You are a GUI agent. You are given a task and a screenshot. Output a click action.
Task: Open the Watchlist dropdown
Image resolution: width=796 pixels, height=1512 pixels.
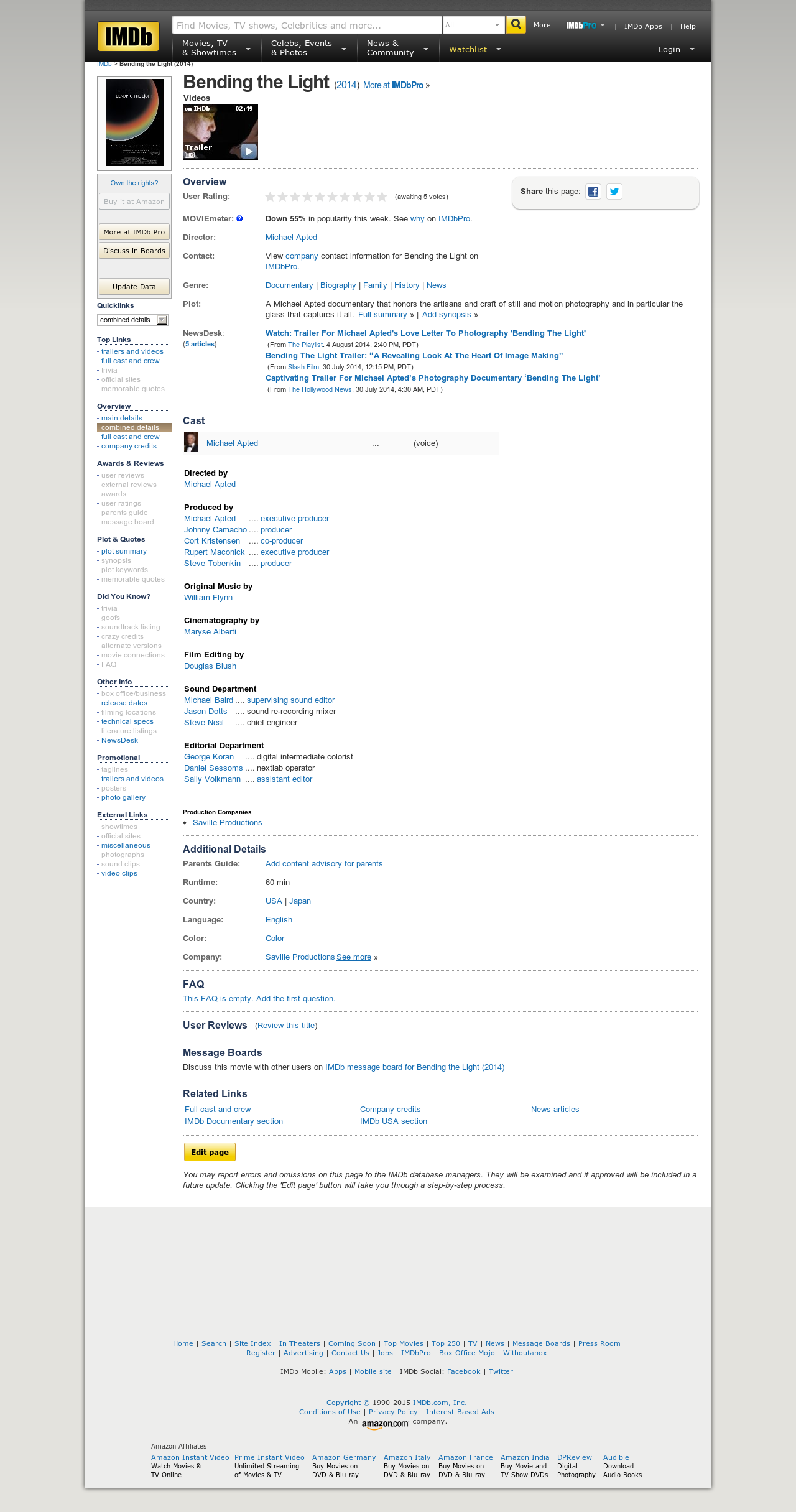click(475, 50)
